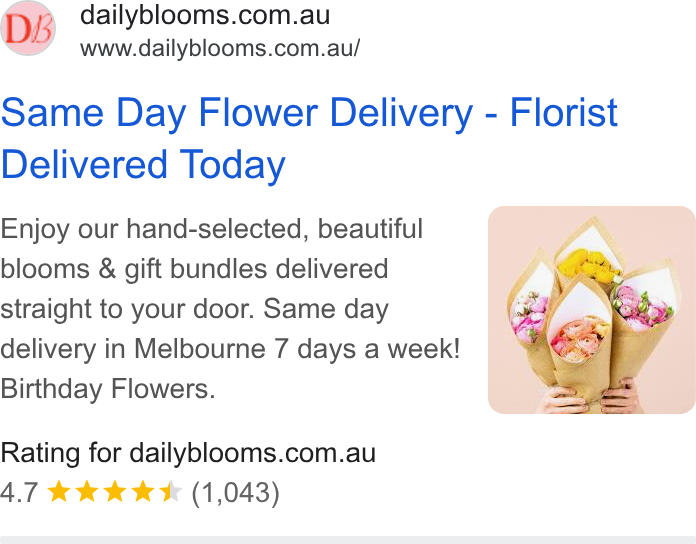Click 'Rating for dailyblooms.com.au' label

click(x=188, y=453)
